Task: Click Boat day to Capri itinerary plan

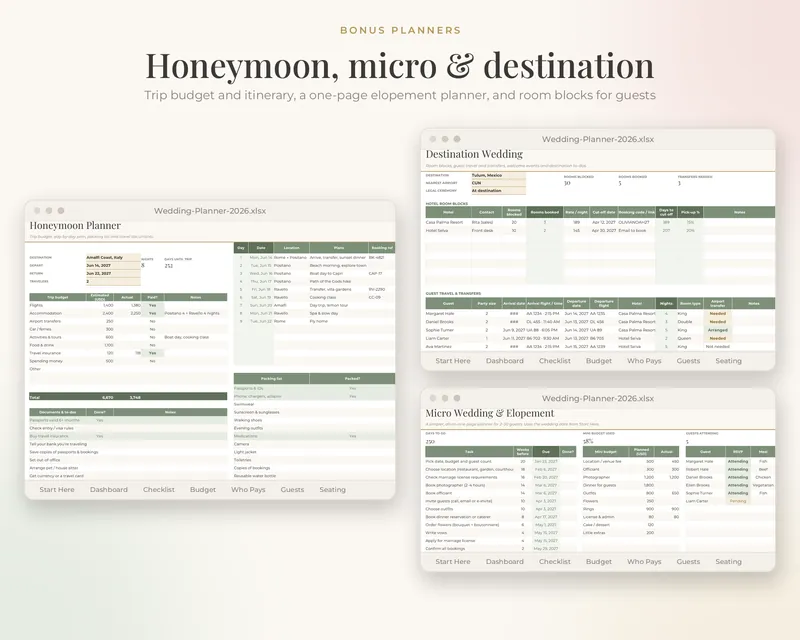Action: click(x=325, y=274)
